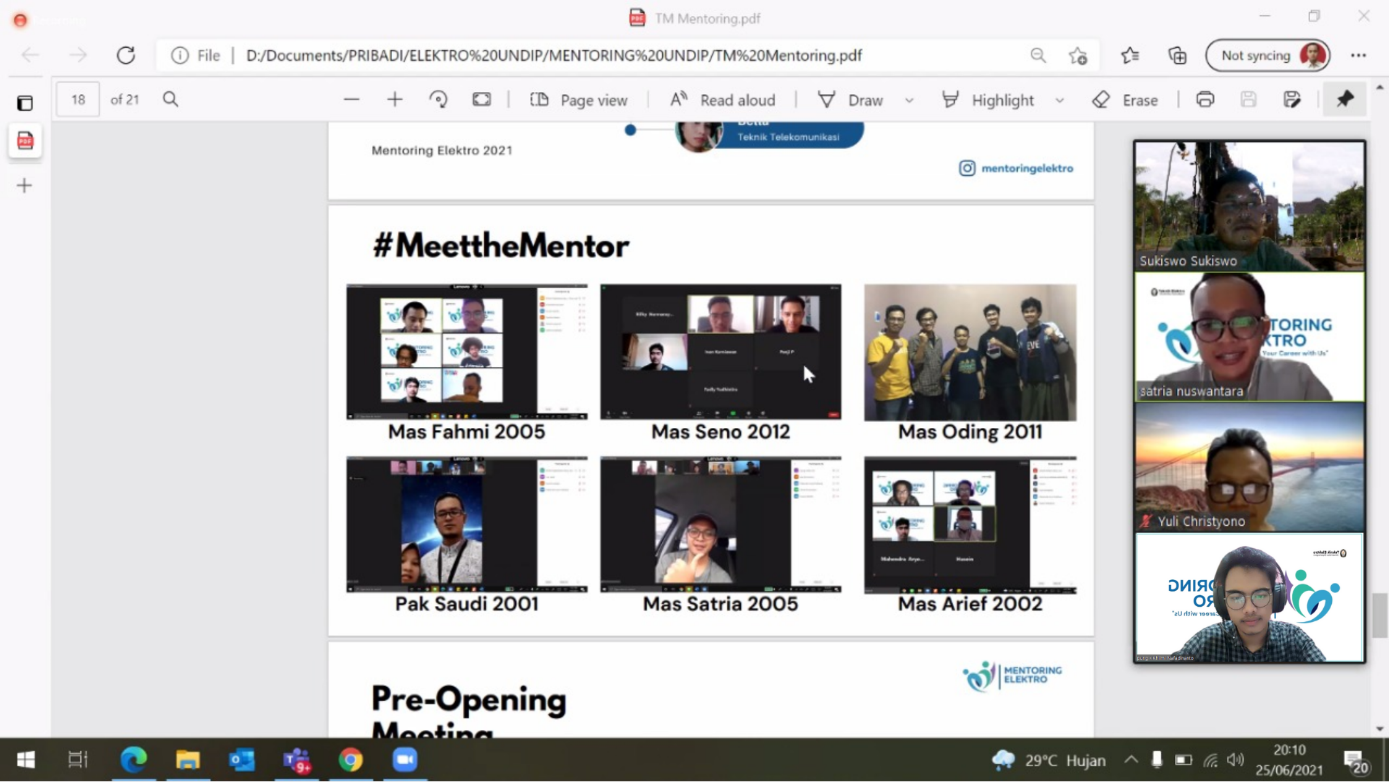Click the Fit to page icon

[x=482, y=100]
